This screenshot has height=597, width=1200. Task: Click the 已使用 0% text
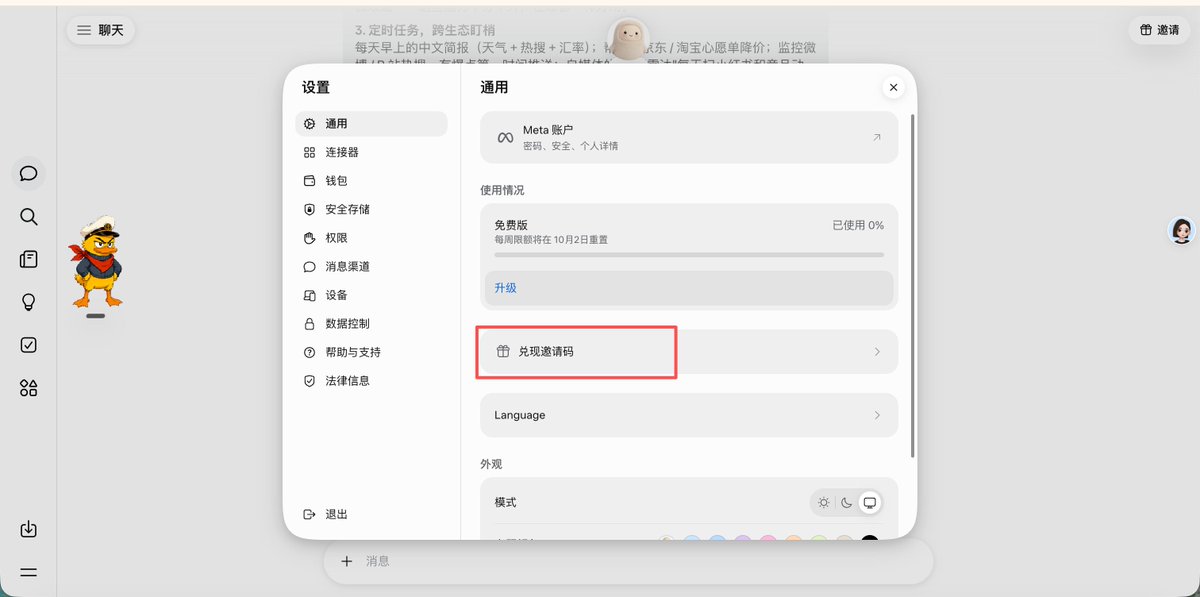(858, 225)
